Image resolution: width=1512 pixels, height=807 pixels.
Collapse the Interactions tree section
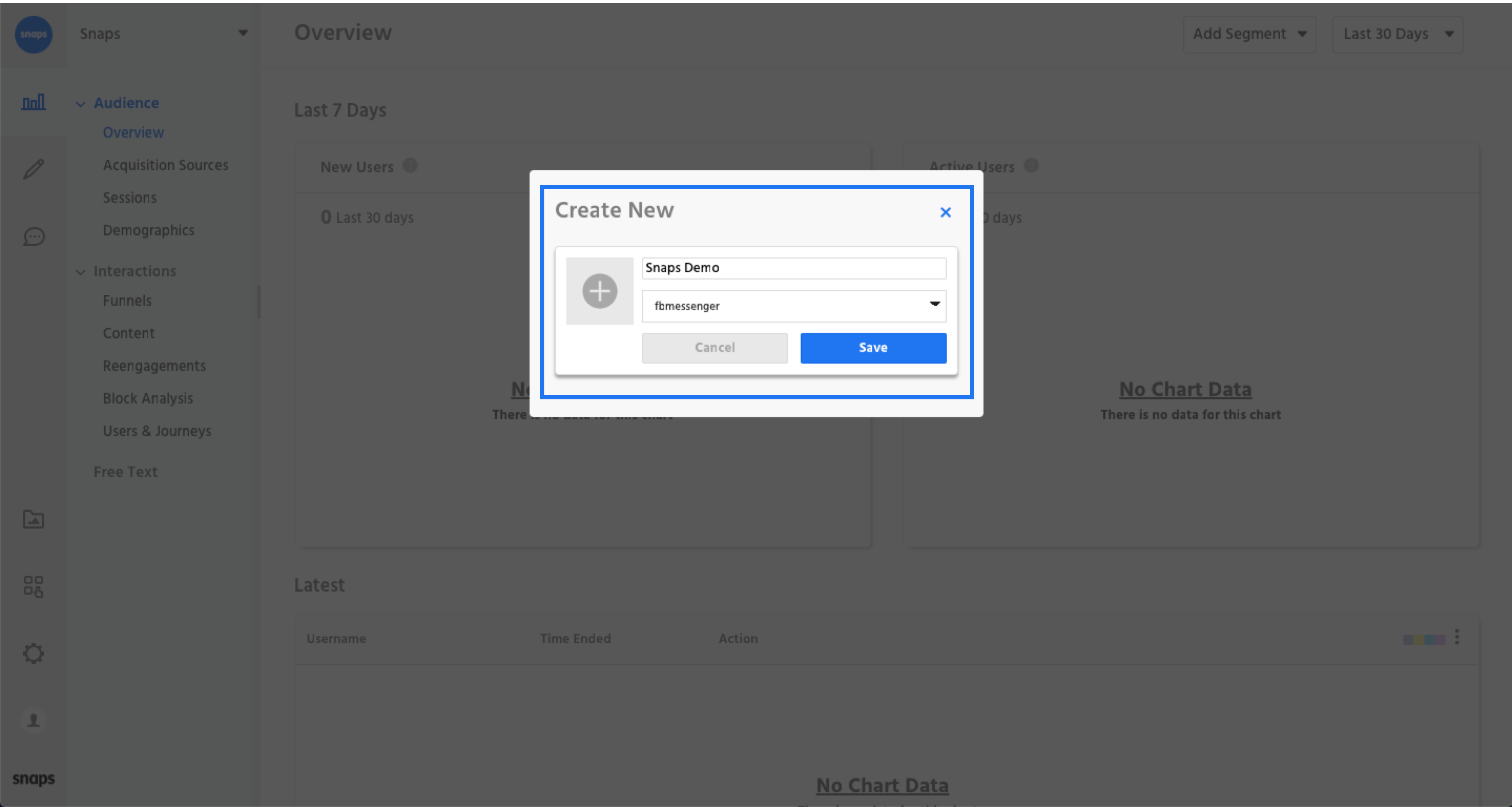pyautogui.click(x=81, y=272)
